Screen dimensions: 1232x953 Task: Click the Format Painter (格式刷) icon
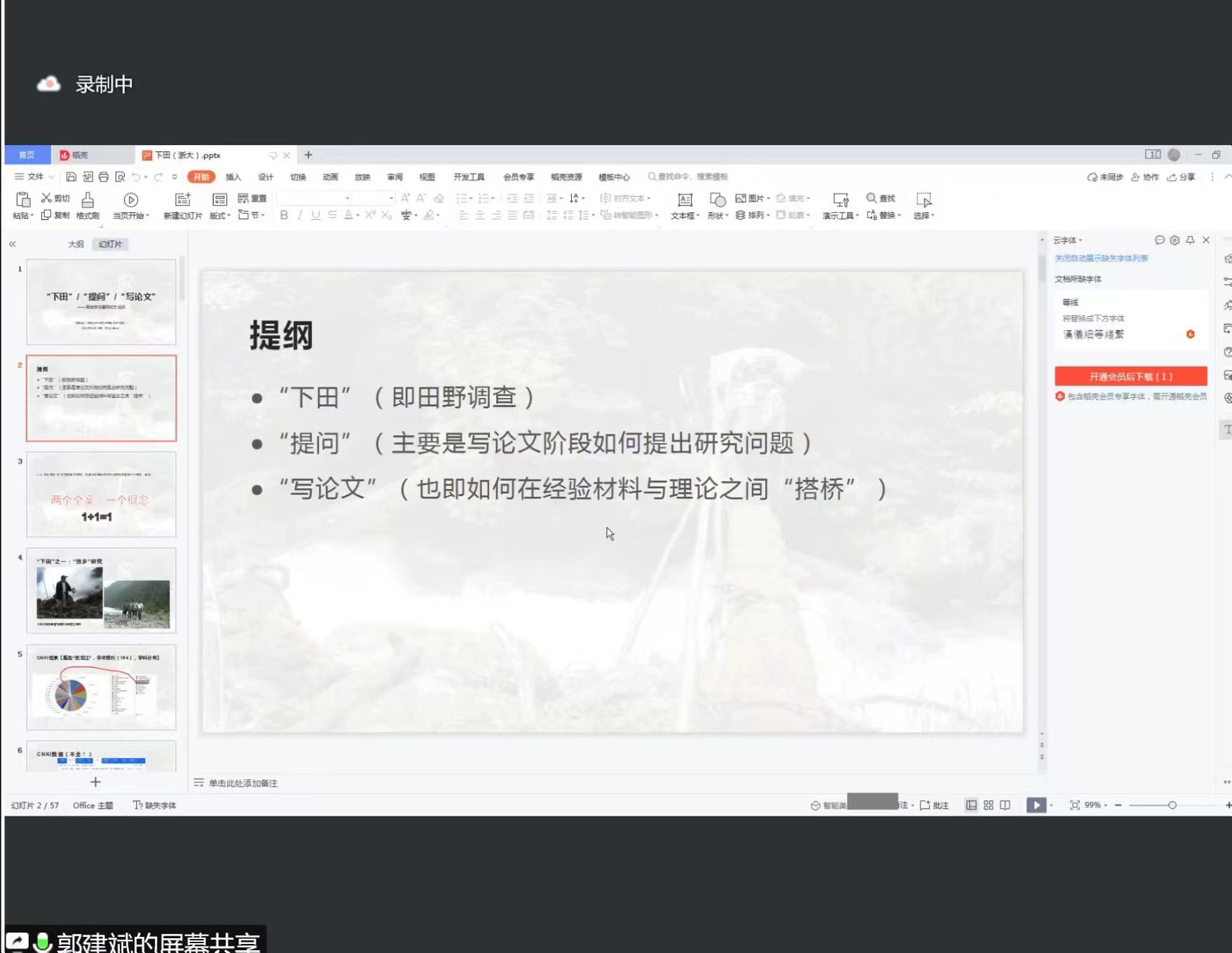(x=88, y=200)
